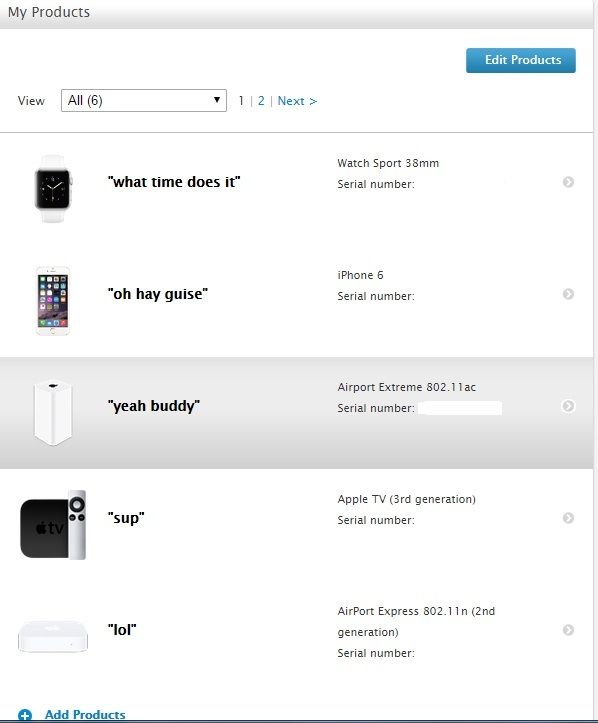Click the AirPort Express product image

click(53, 637)
